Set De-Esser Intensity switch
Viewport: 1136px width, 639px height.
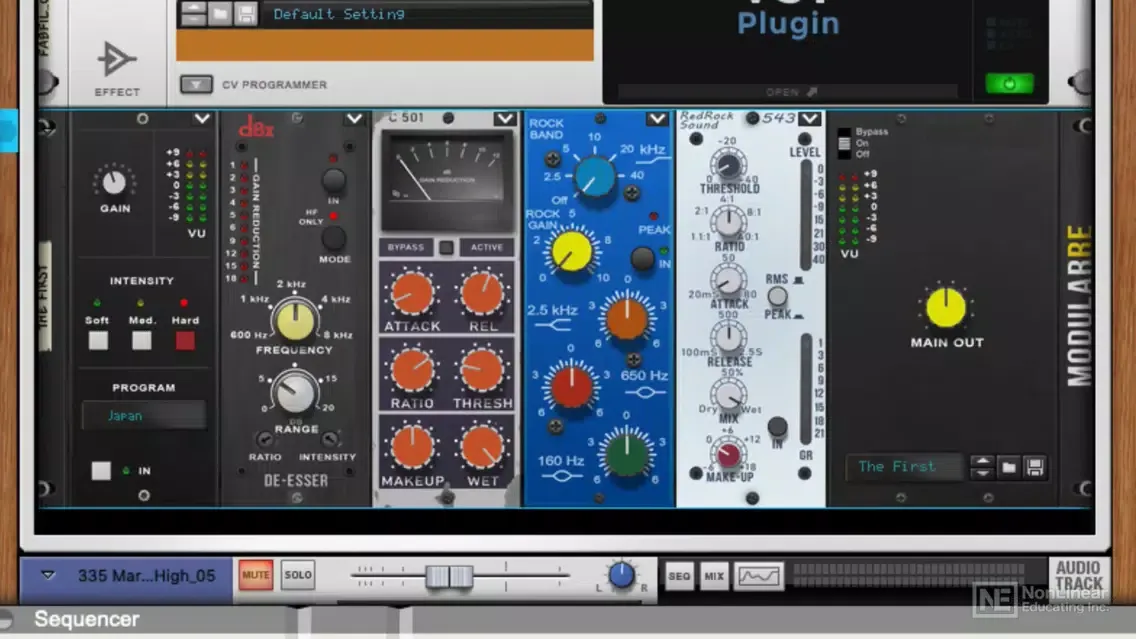click(x=330, y=440)
